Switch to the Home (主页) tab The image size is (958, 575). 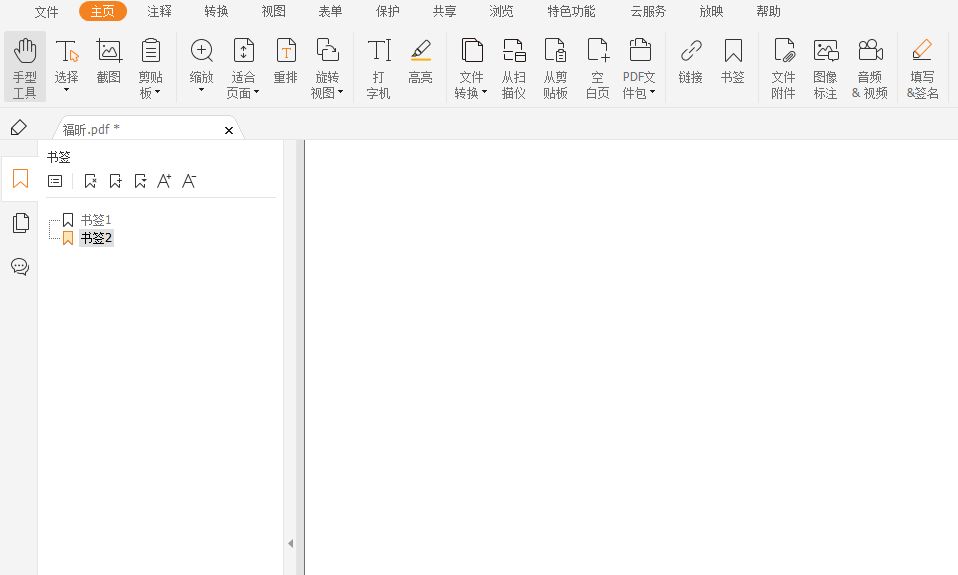coord(103,11)
